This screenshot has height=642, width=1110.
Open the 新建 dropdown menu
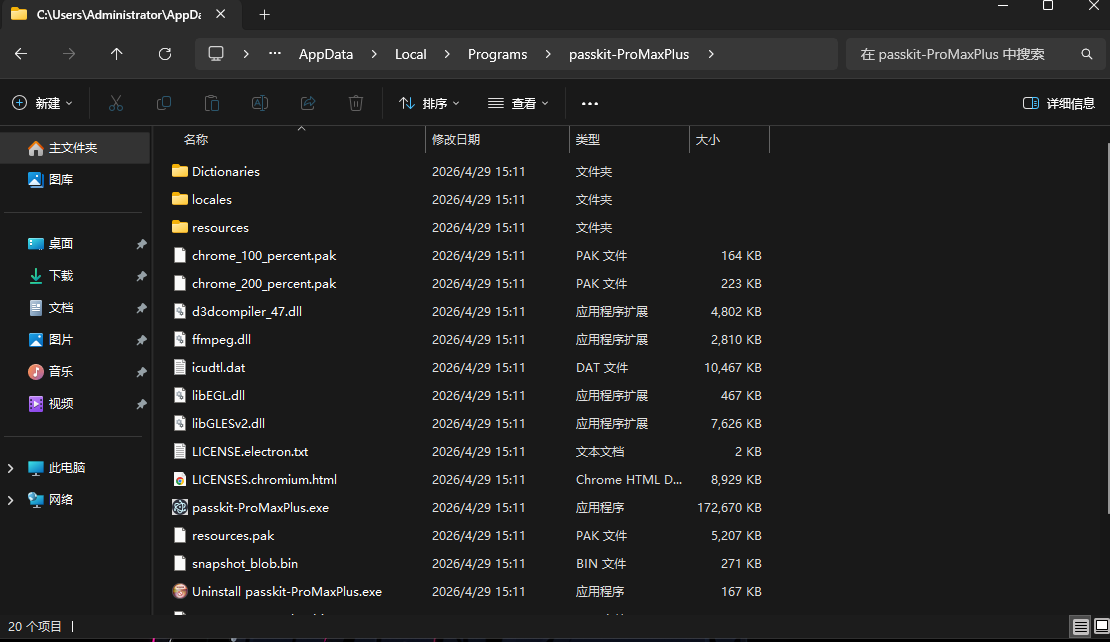point(42,103)
